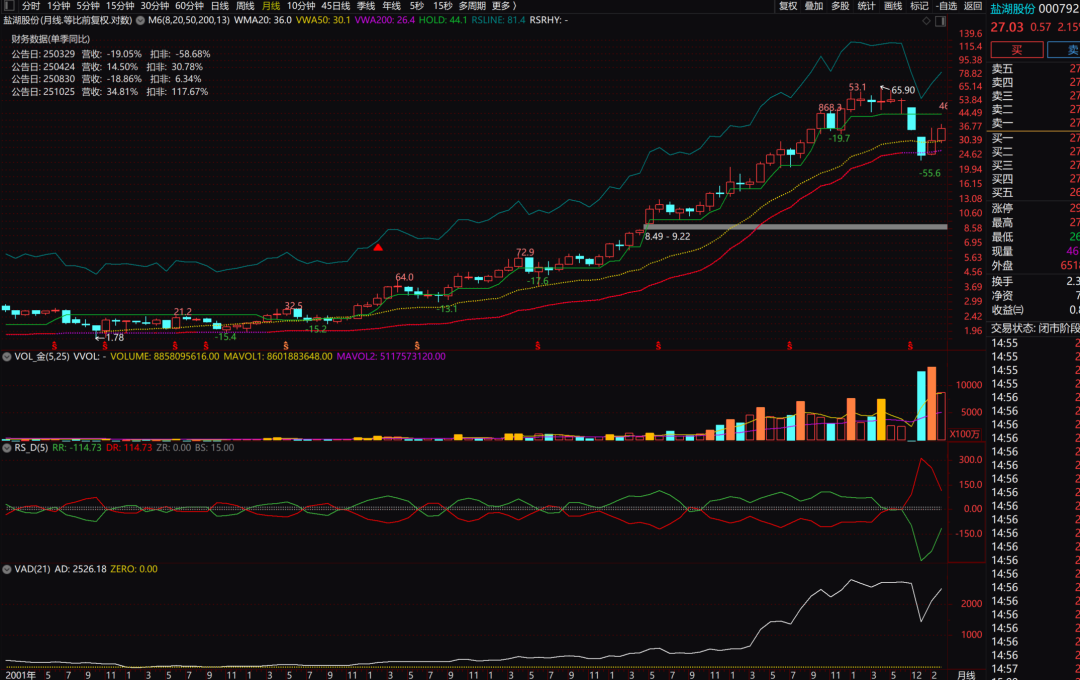Open the 画线 drawing tools
The height and width of the screenshot is (680, 1080).
coord(893,6)
